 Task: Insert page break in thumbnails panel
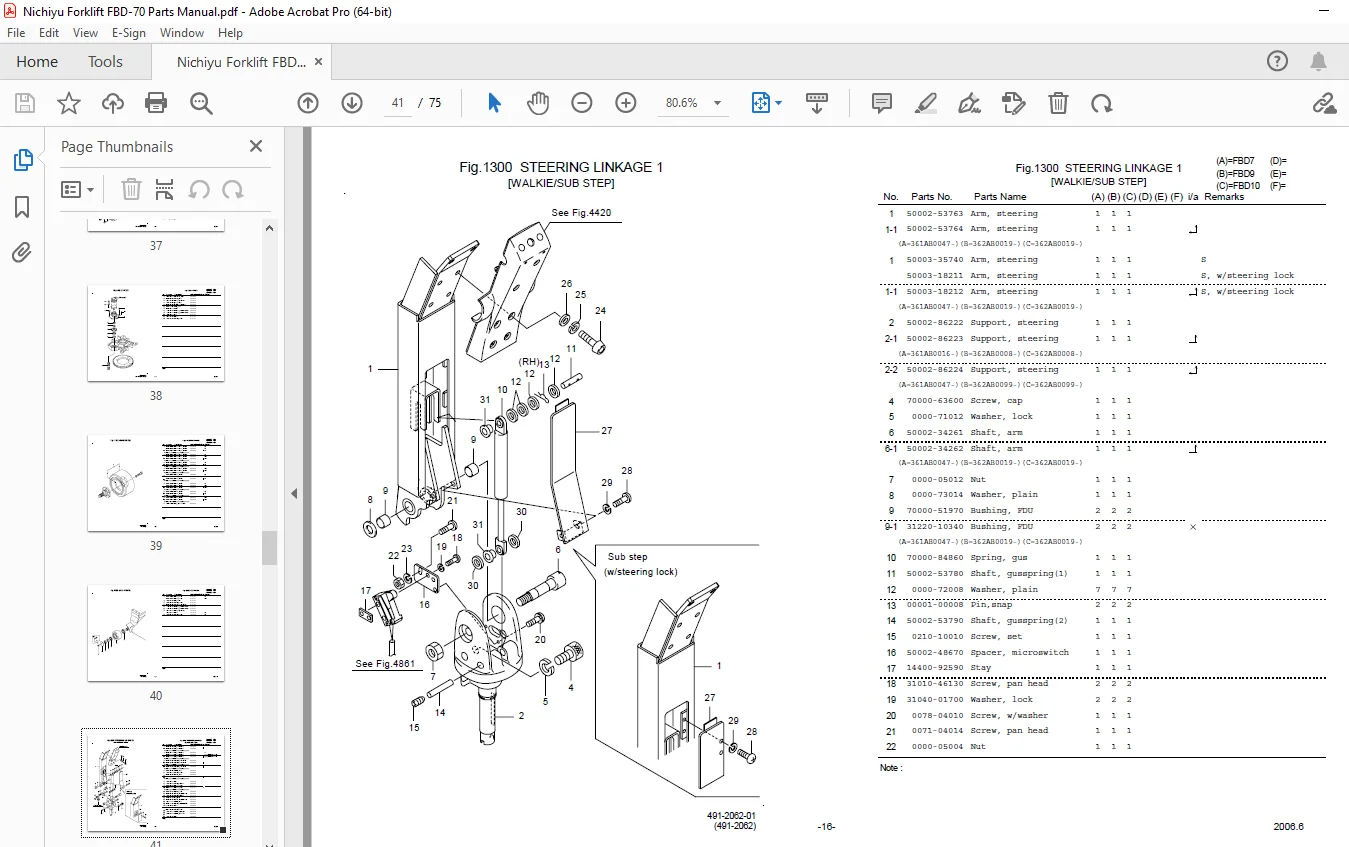point(165,189)
